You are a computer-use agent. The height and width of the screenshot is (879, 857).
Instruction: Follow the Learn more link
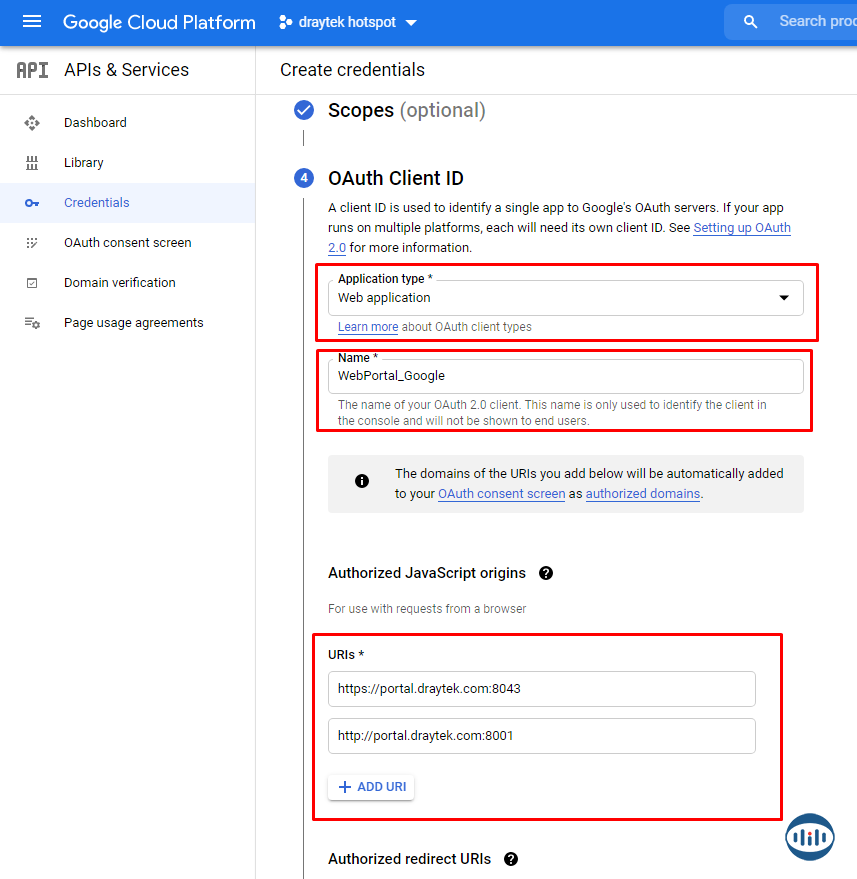367,327
